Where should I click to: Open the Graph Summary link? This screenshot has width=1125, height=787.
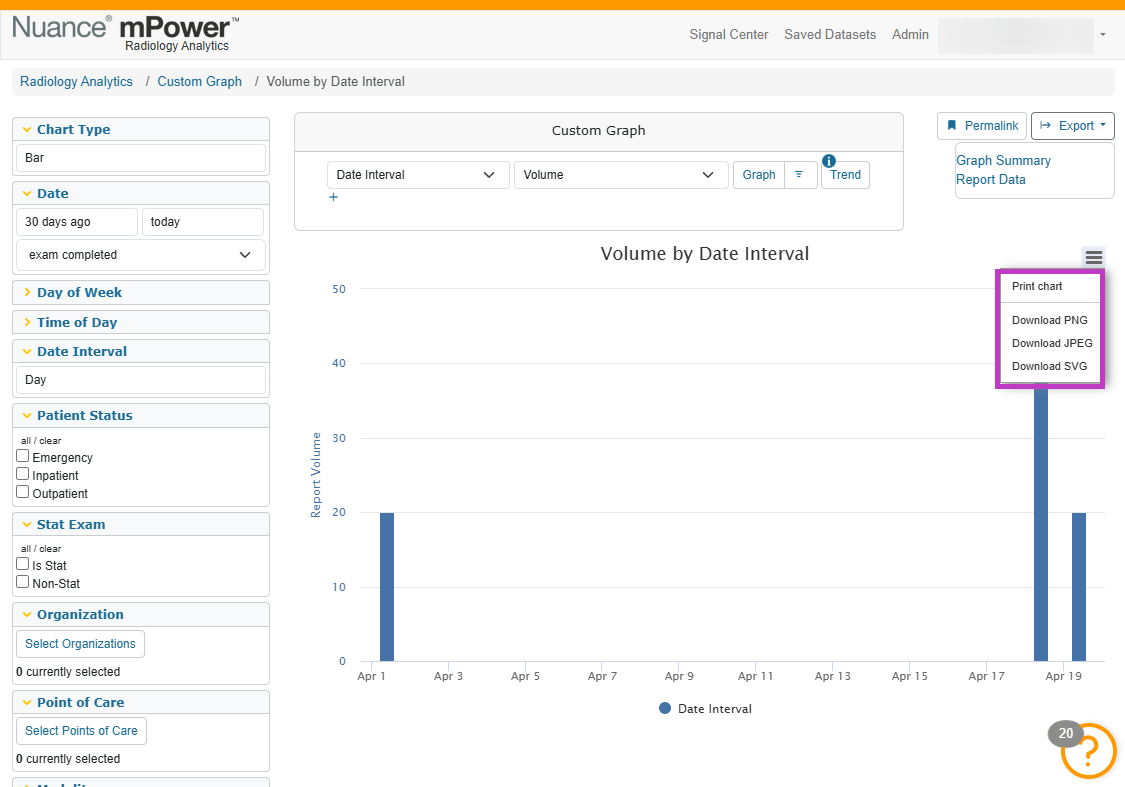click(1003, 161)
